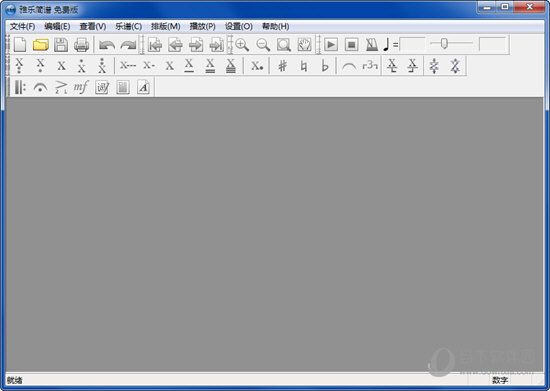Click the printer icon

(x=81, y=45)
